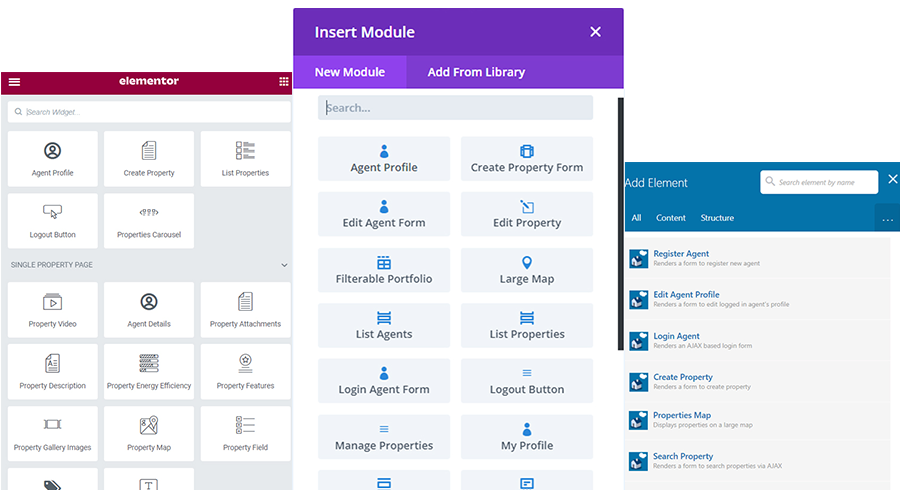Close the Add Element panel
Image resolution: width=900 pixels, height=490 pixels.
[x=893, y=179]
